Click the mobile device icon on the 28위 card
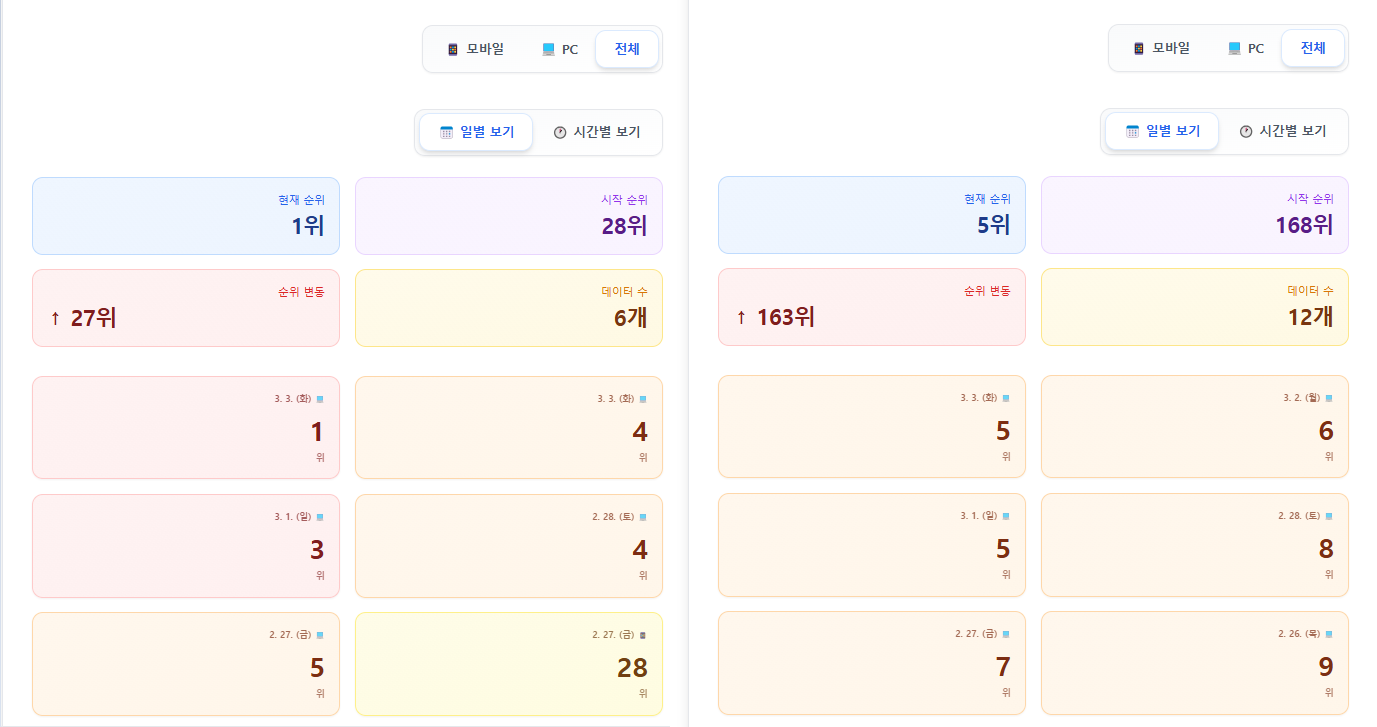The height and width of the screenshot is (727, 1377). (x=643, y=635)
